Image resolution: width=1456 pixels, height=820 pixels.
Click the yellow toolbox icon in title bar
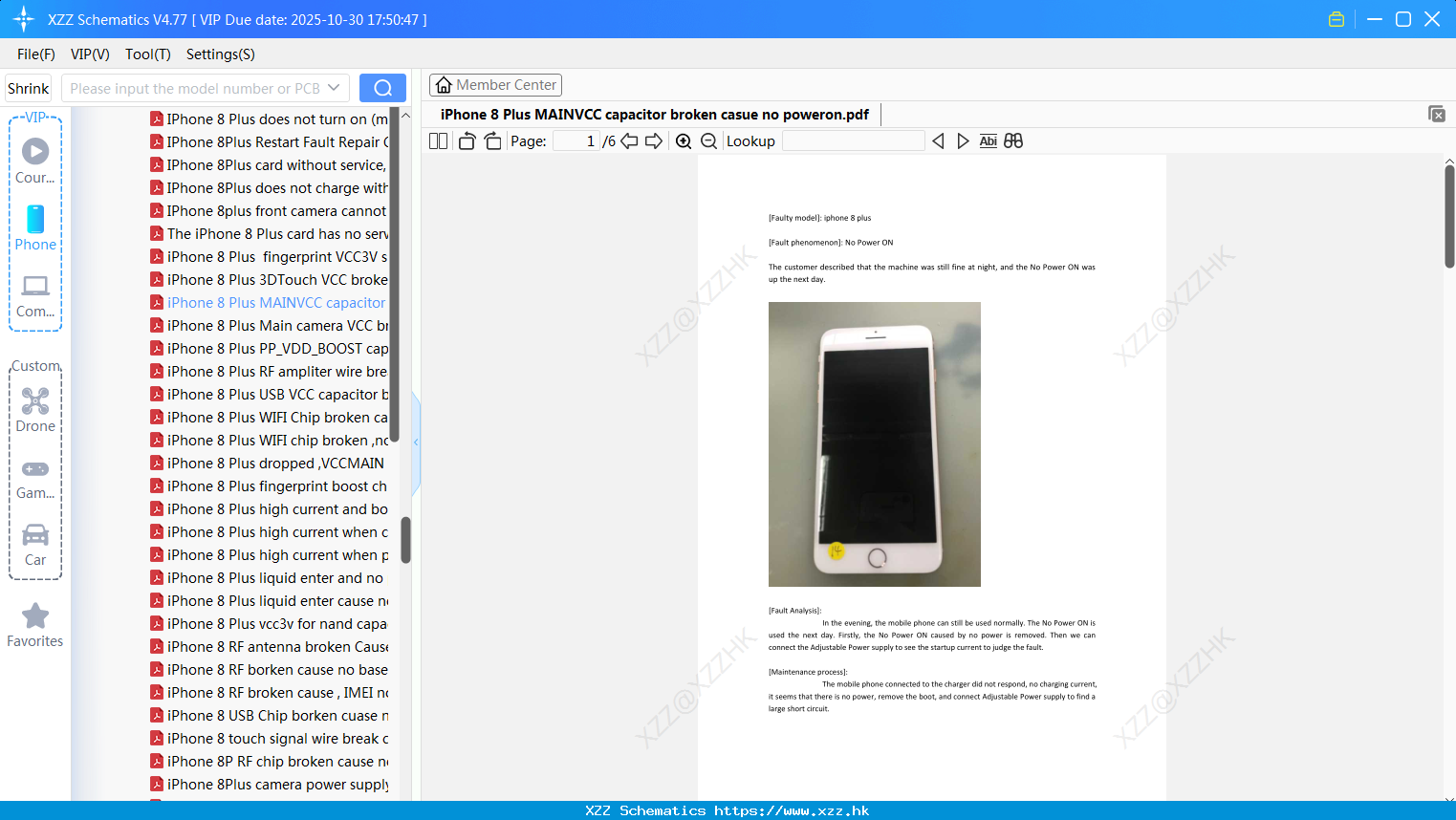pyautogui.click(x=1336, y=19)
